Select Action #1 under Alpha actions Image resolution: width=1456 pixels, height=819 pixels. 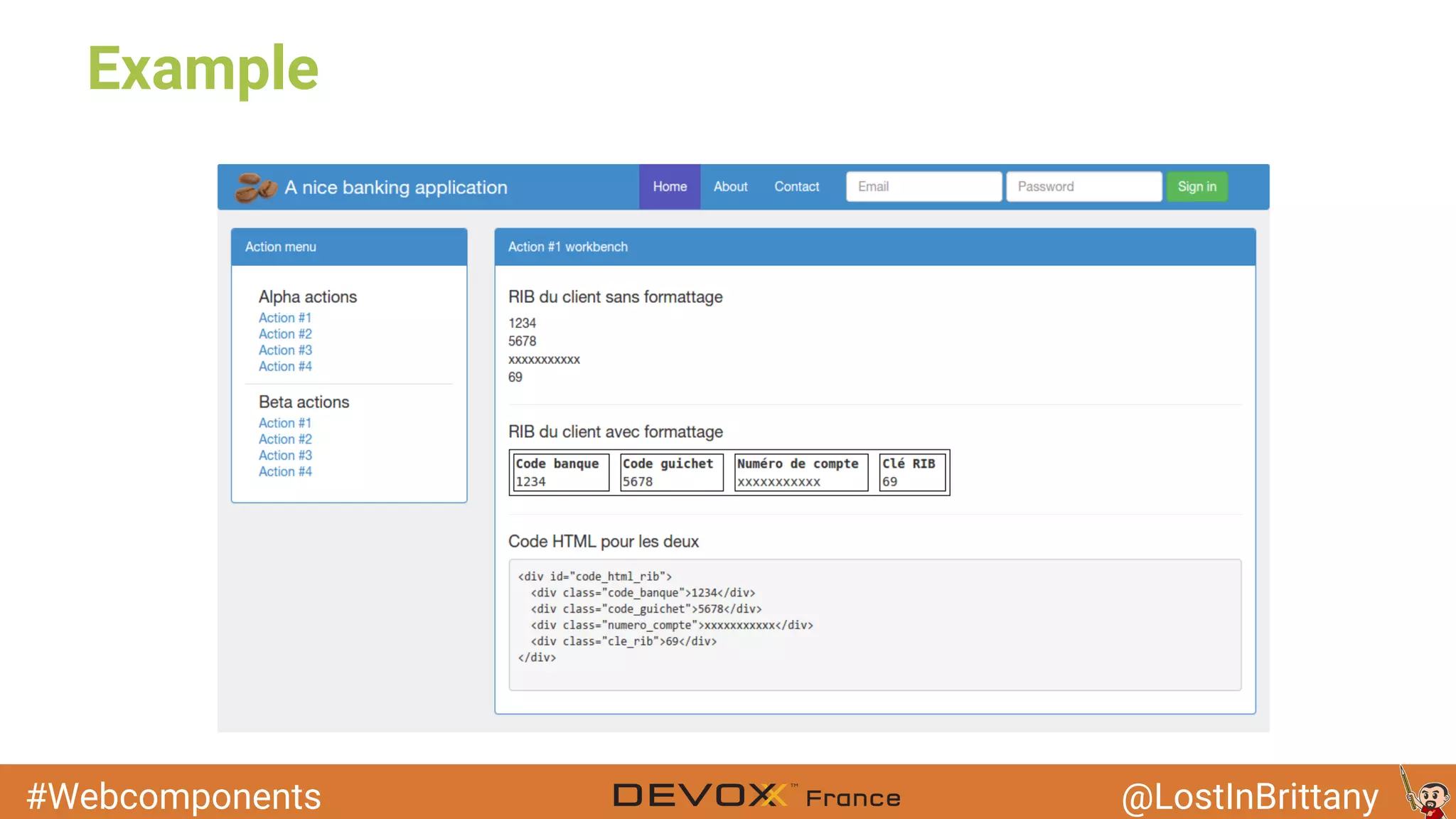[x=284, y=318]
